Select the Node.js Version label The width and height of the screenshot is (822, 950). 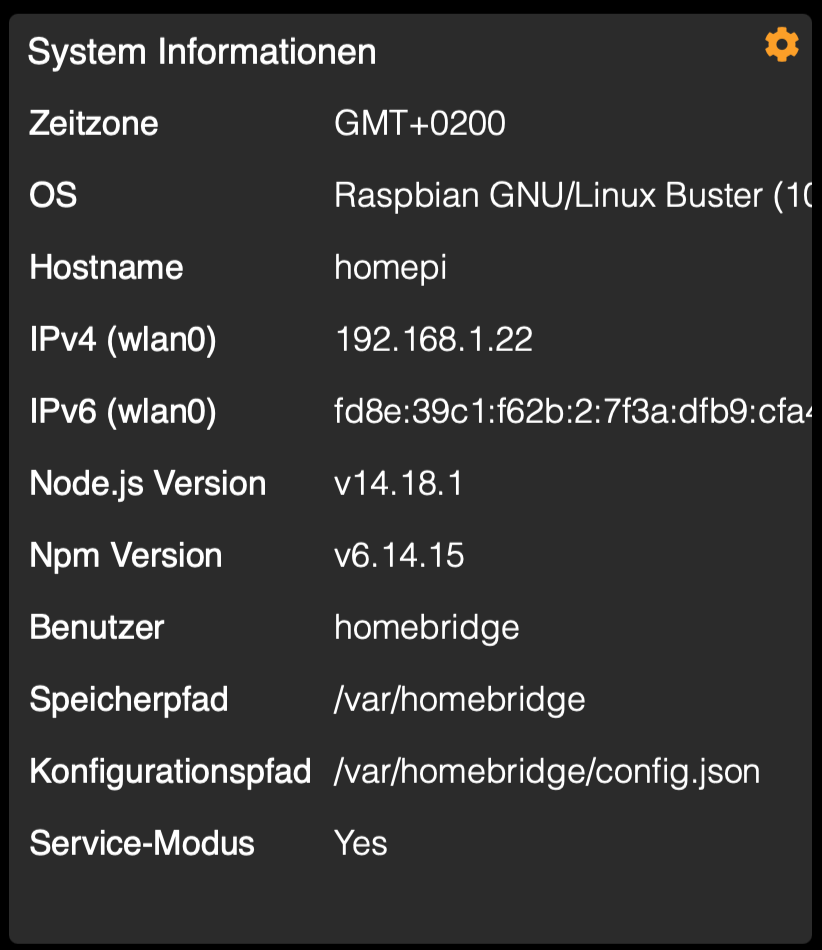148,484
